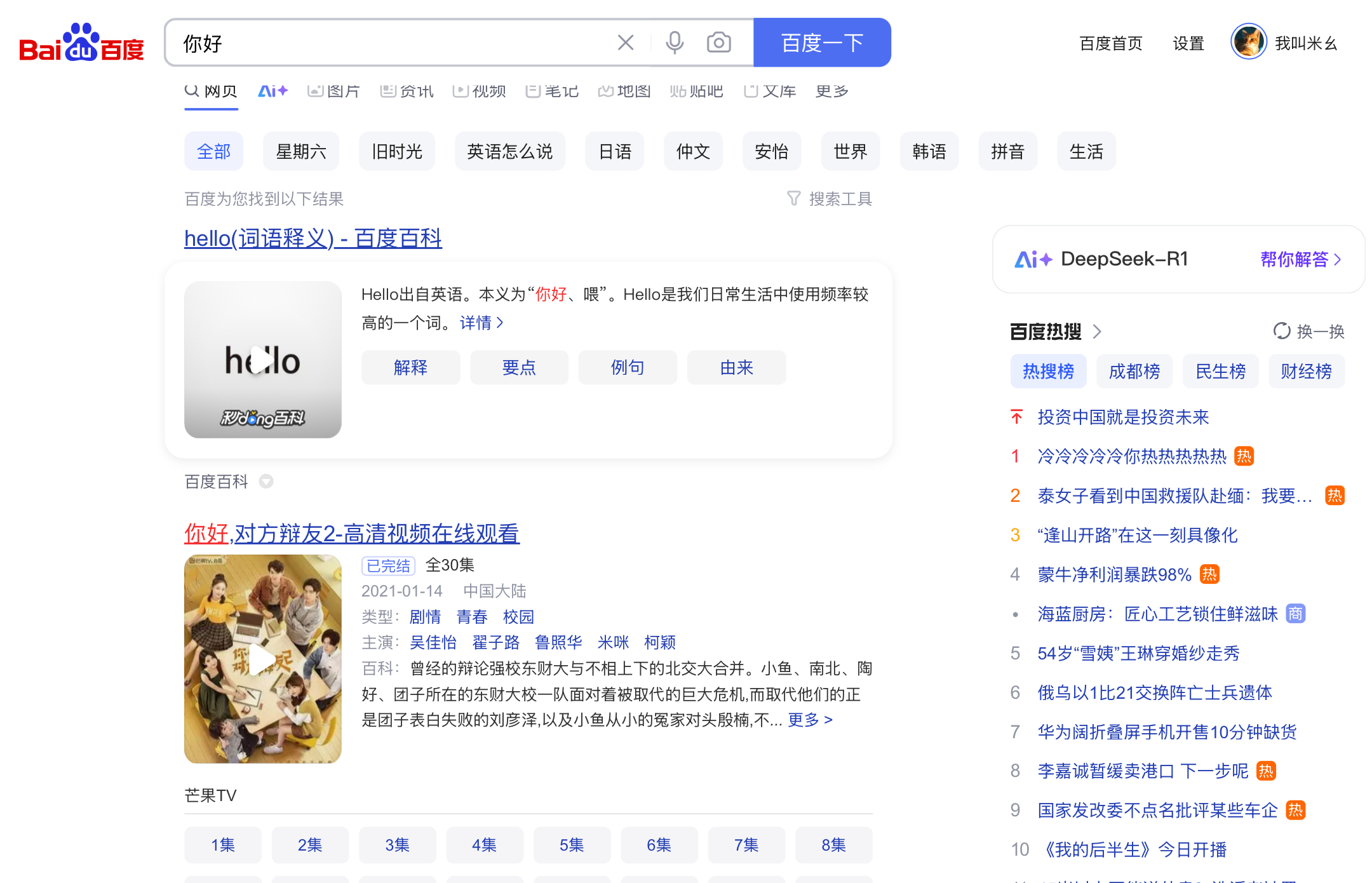Viewport: 1372px width, 883px height.
Task: Expand dropdown arrow beside 百度百科 source
Action: (x=266, y=482)
